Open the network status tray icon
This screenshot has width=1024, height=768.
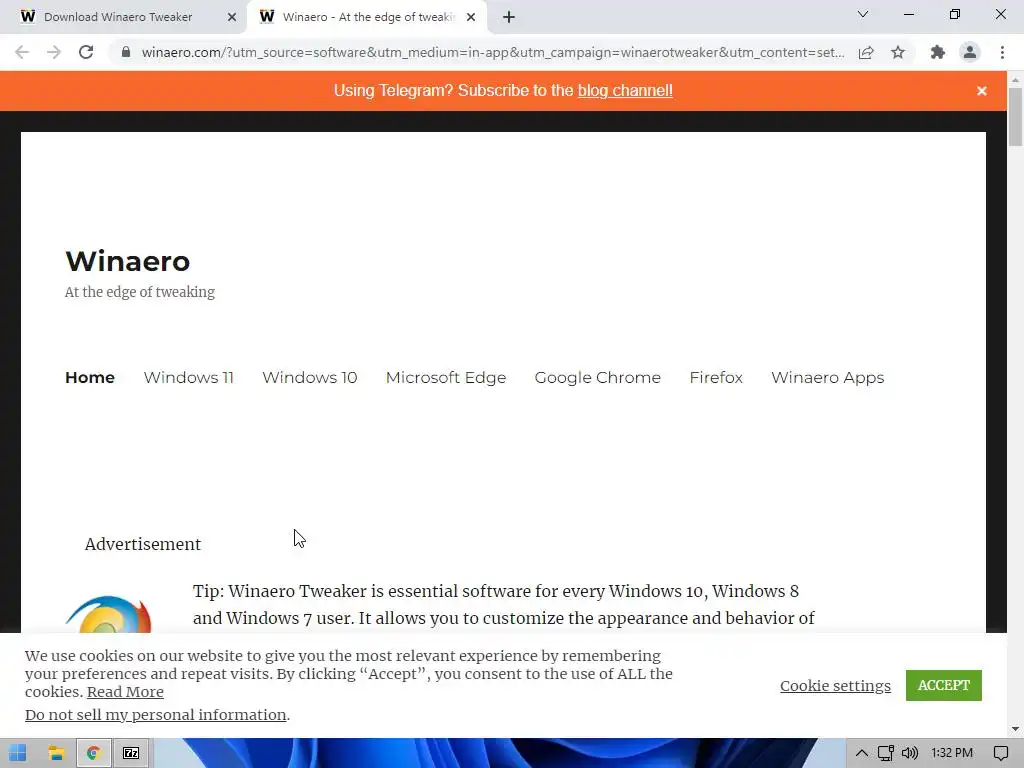[886, 753]
